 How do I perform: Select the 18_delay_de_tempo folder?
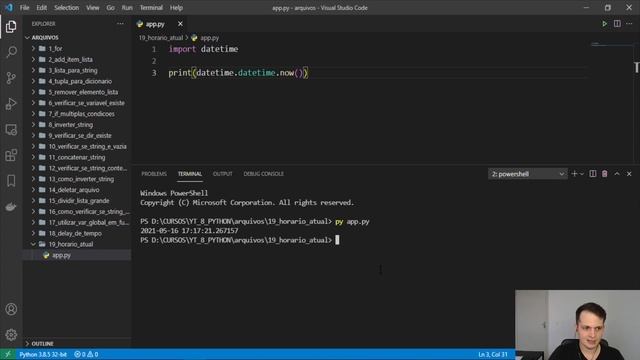(77, 233)
